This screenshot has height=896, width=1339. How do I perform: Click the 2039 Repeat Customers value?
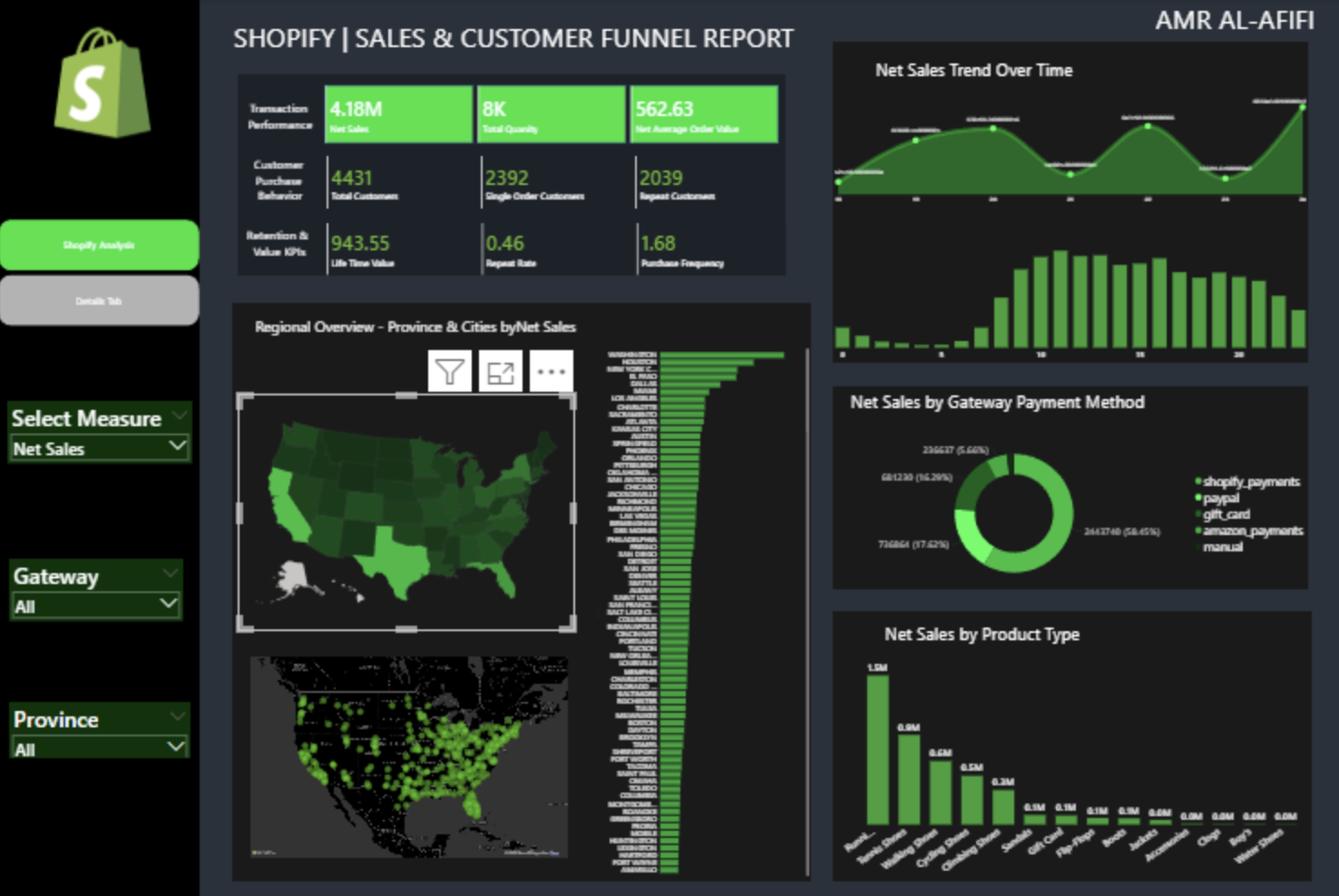661,178
